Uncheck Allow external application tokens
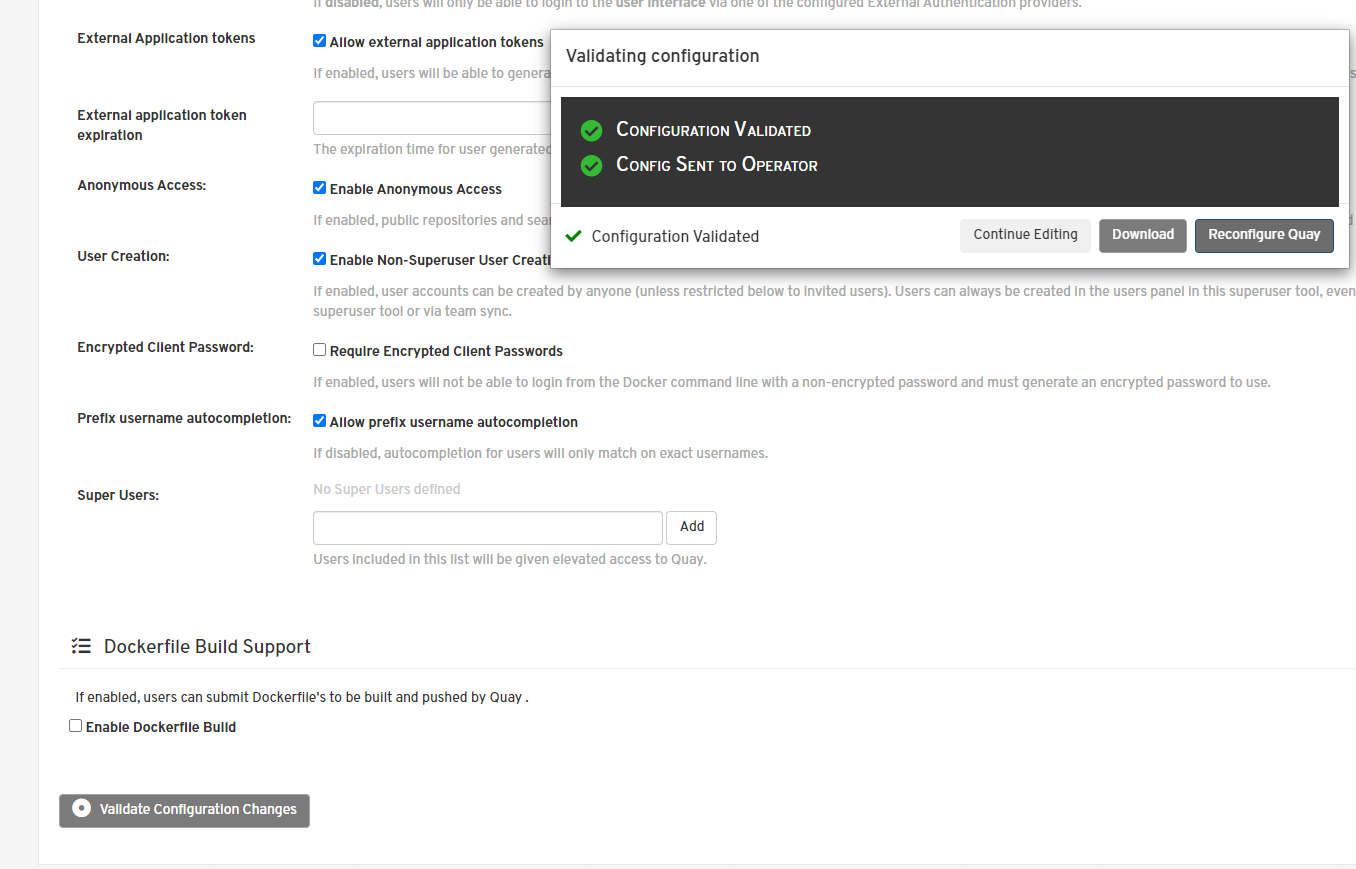The image size is (1356, 869). click(319, 41)
